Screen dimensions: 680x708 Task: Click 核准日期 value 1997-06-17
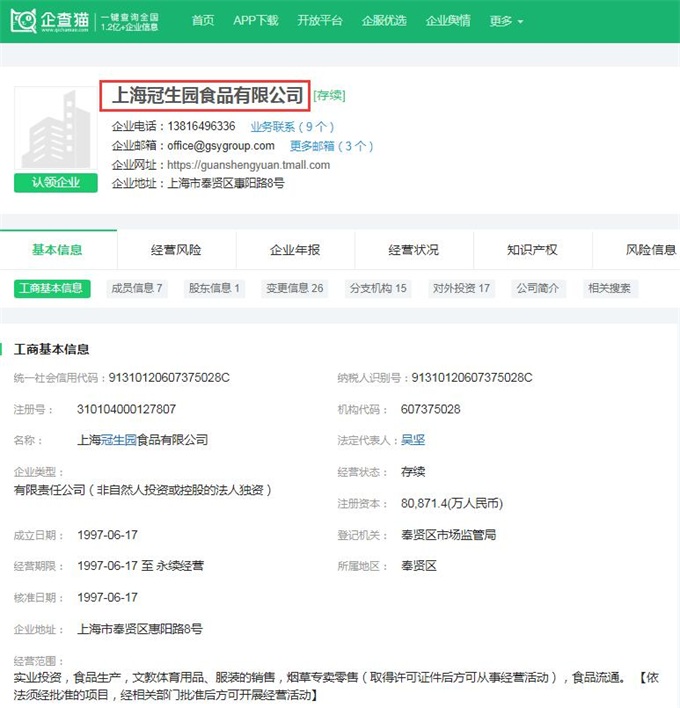click(x=107, y=597)
